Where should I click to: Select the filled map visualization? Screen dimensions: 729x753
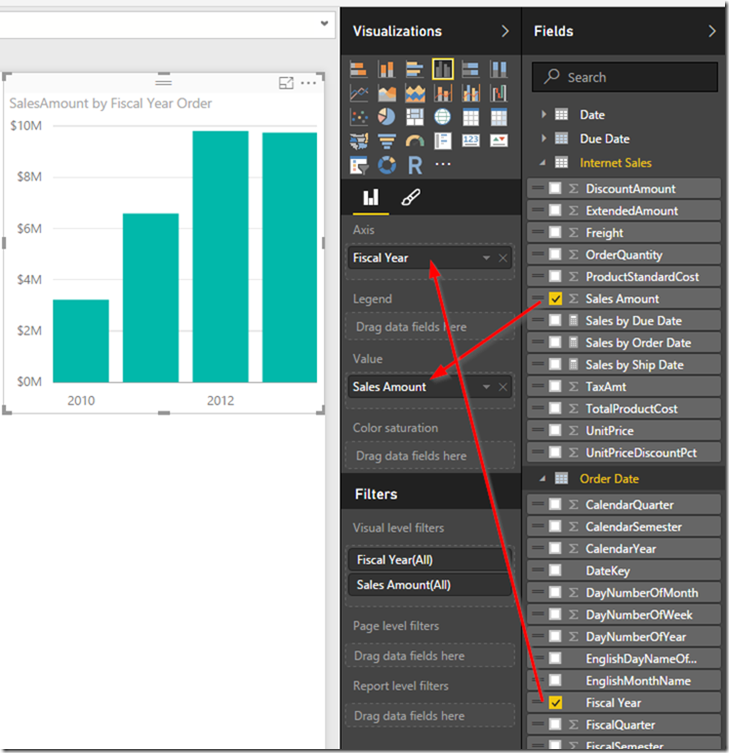click(359, 141)
